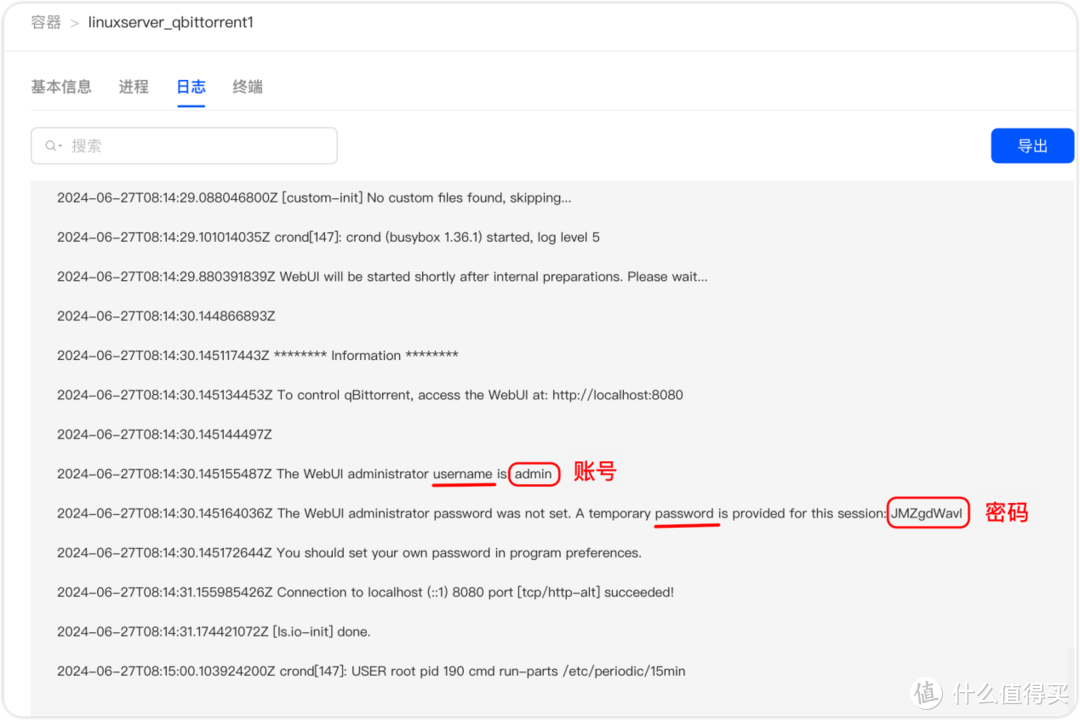
Task: Click the empty timestamp line 08:14:30.145144497Z
Action: point(165,435)
